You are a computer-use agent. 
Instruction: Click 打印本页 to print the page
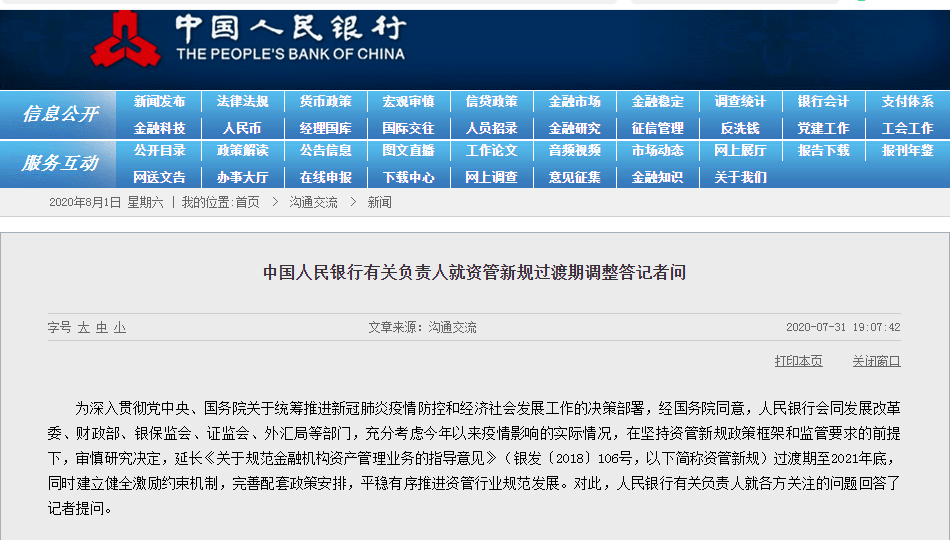point(798,361)
